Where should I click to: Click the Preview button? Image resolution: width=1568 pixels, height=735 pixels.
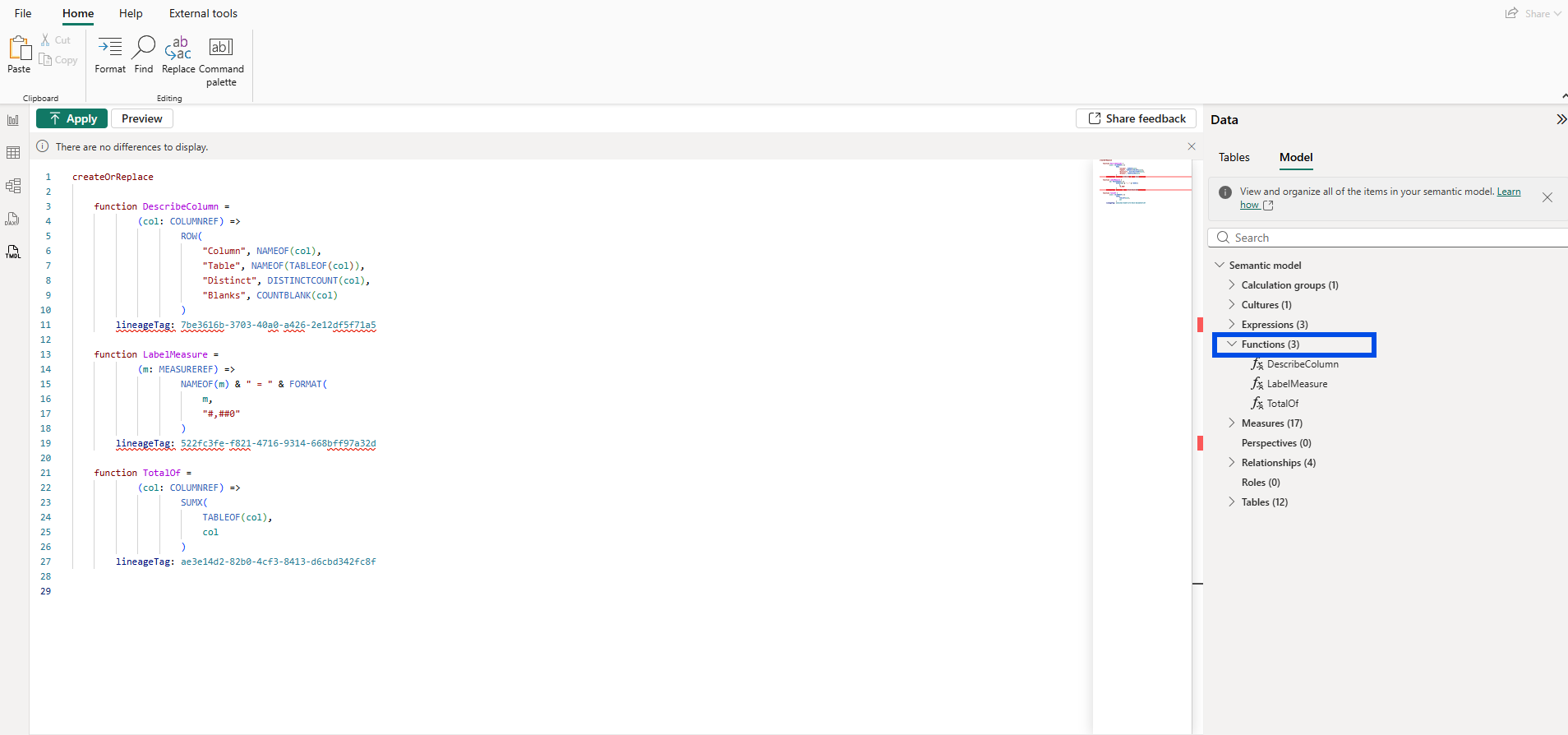pyautogui.click(x=142, y=118)
